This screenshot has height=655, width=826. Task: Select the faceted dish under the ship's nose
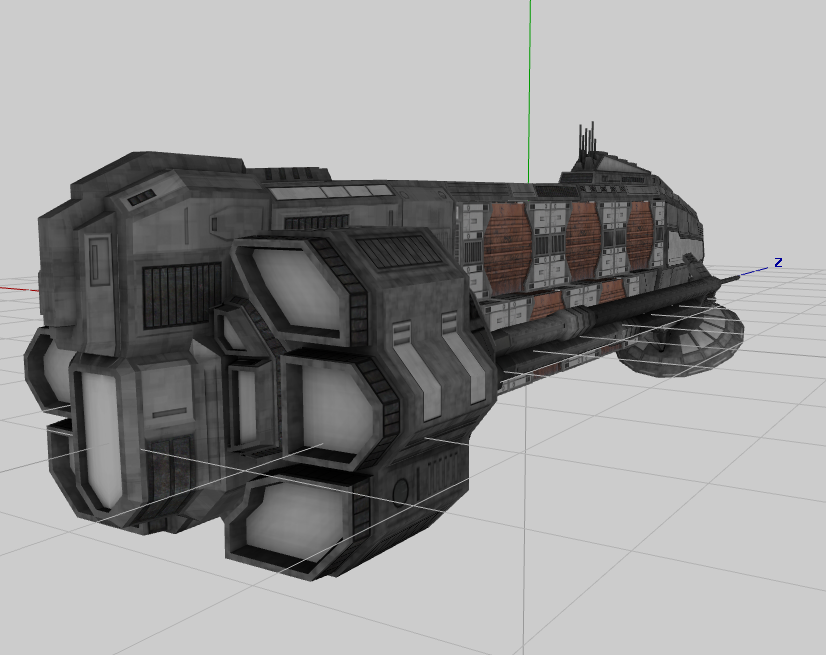681,342
